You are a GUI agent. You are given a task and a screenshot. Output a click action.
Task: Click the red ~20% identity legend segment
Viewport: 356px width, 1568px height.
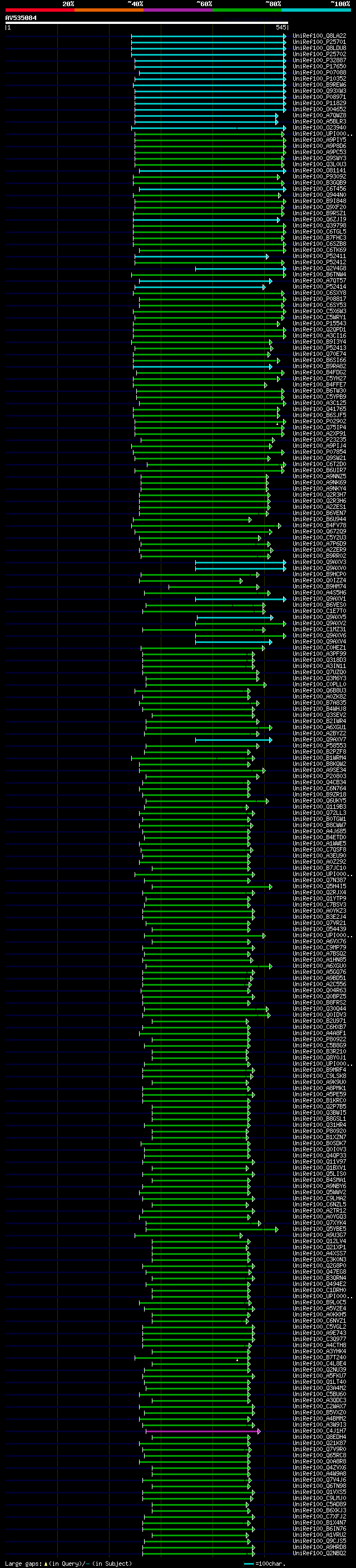point(39,10)
